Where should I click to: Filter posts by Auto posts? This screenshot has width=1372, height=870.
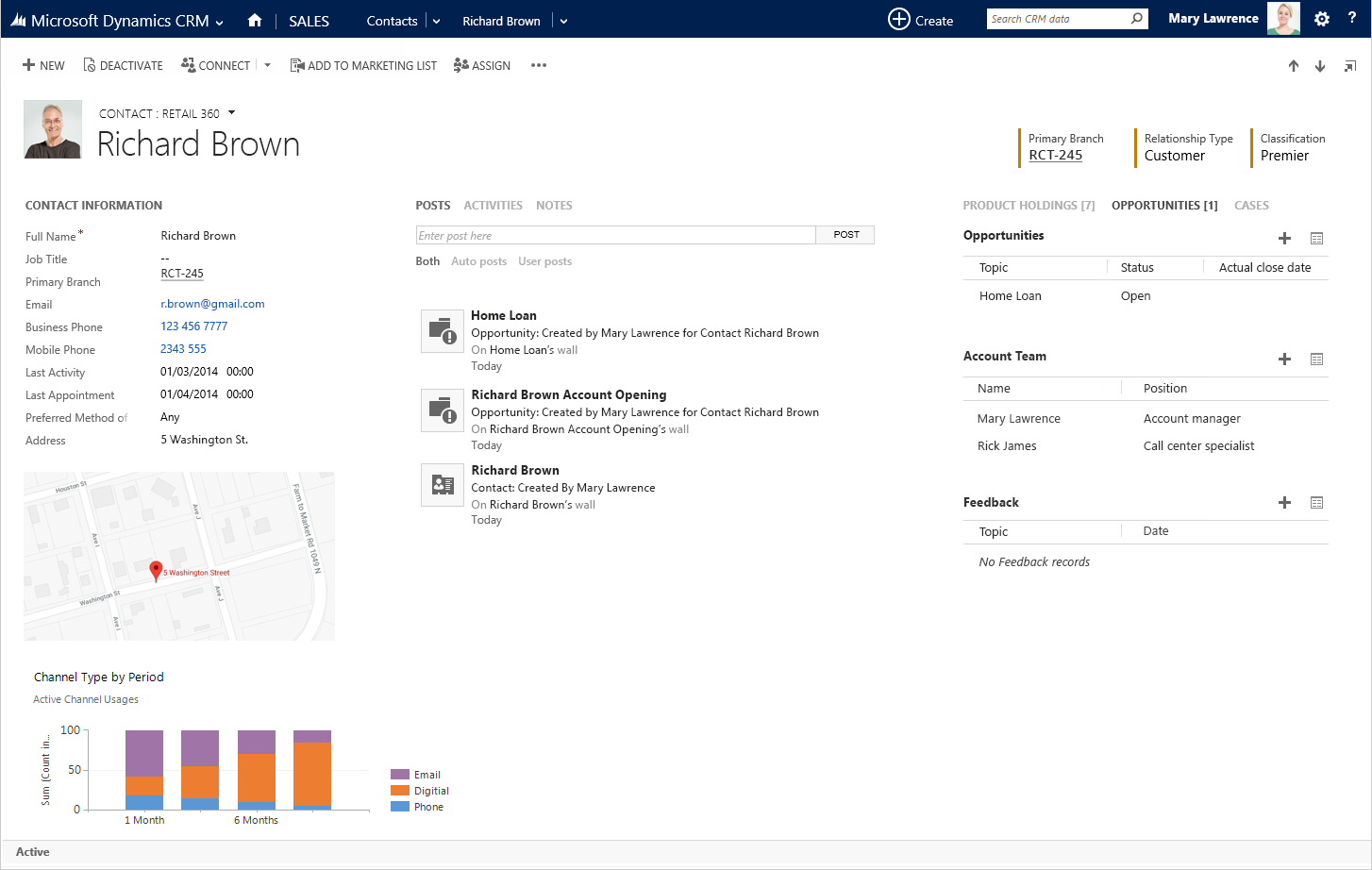478,261
